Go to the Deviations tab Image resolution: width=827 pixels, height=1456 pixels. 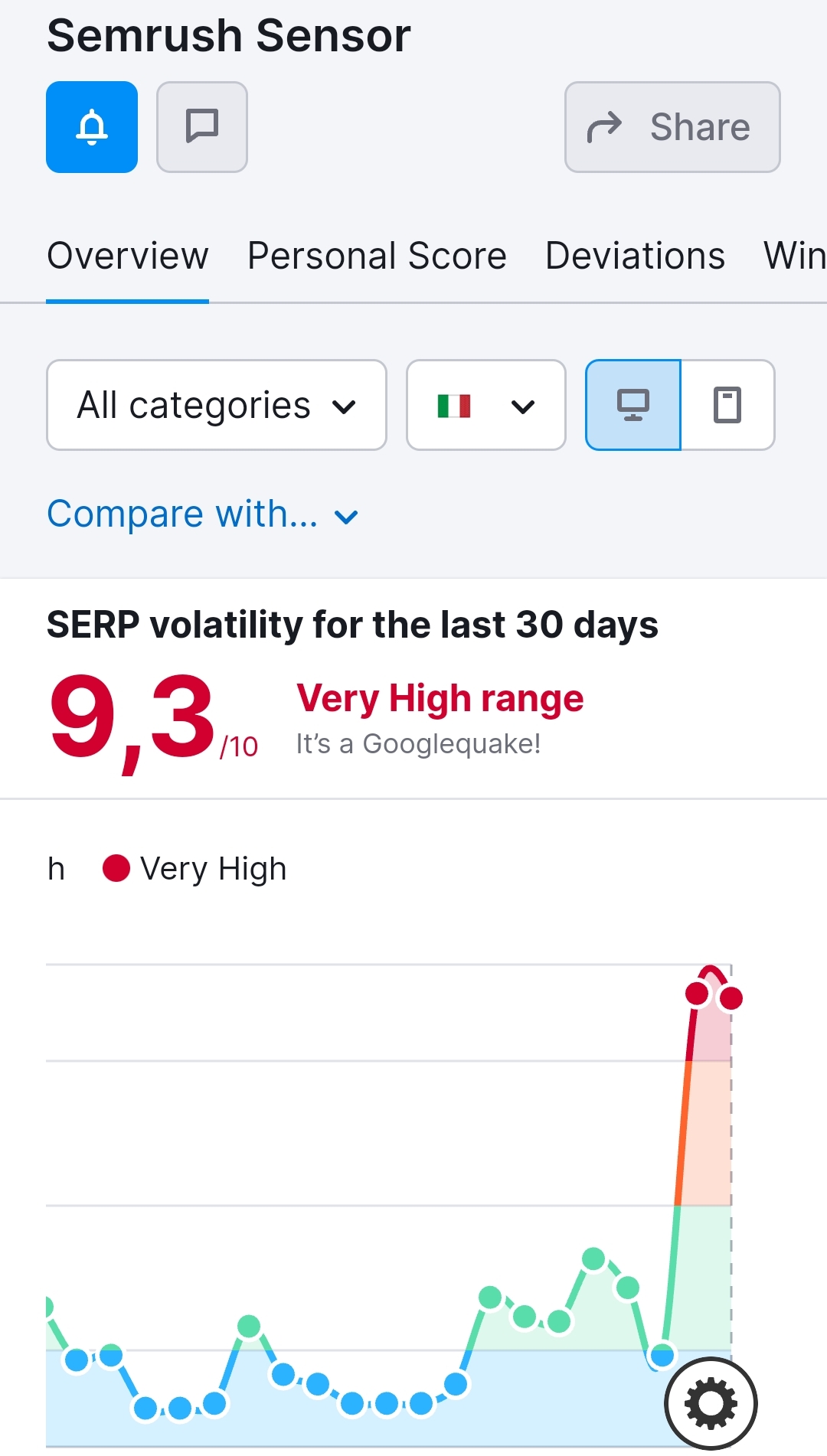pyautogui.click(x=635, y=256)
